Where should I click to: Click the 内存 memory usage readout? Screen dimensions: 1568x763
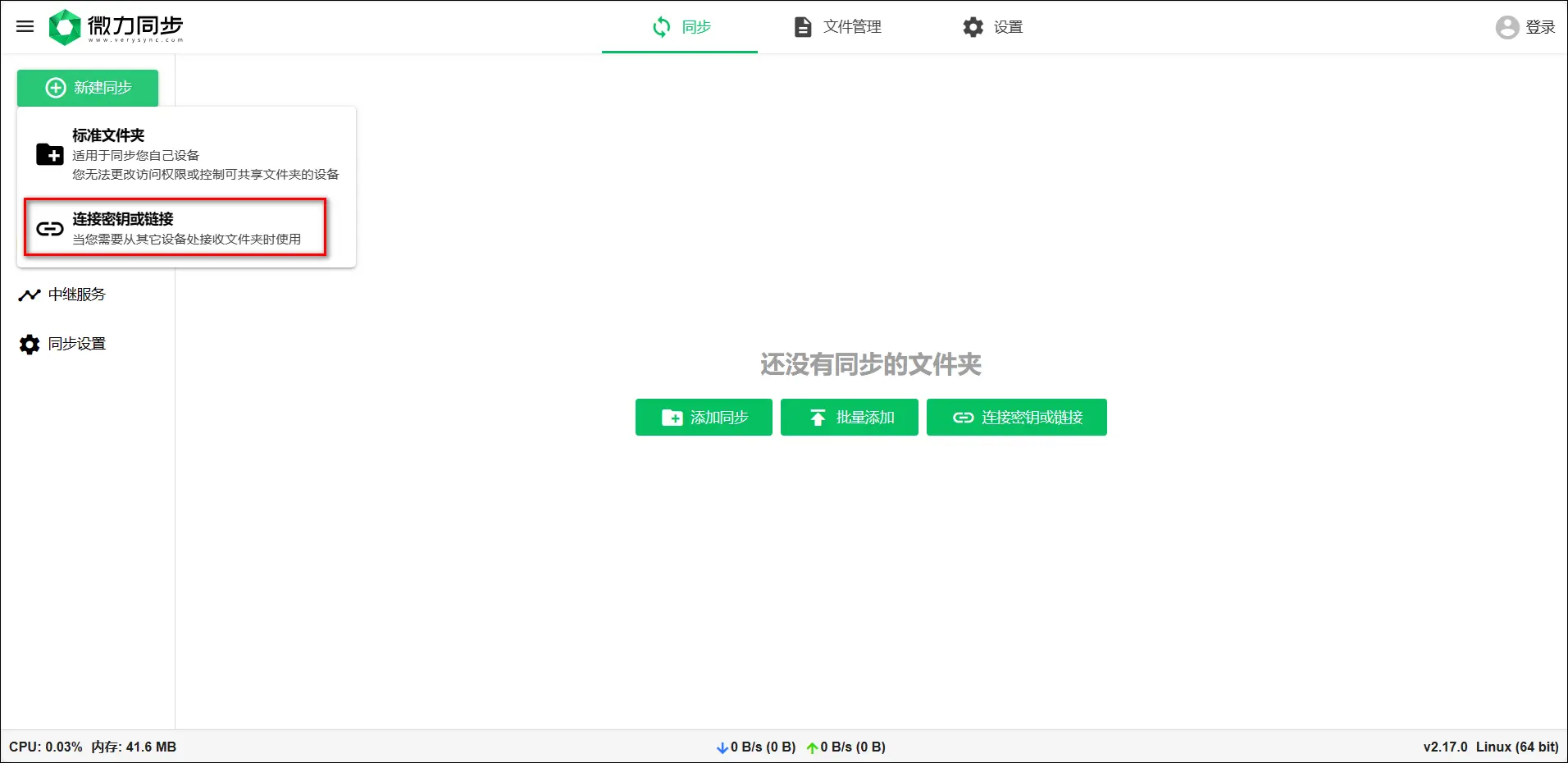click(134, 747)
